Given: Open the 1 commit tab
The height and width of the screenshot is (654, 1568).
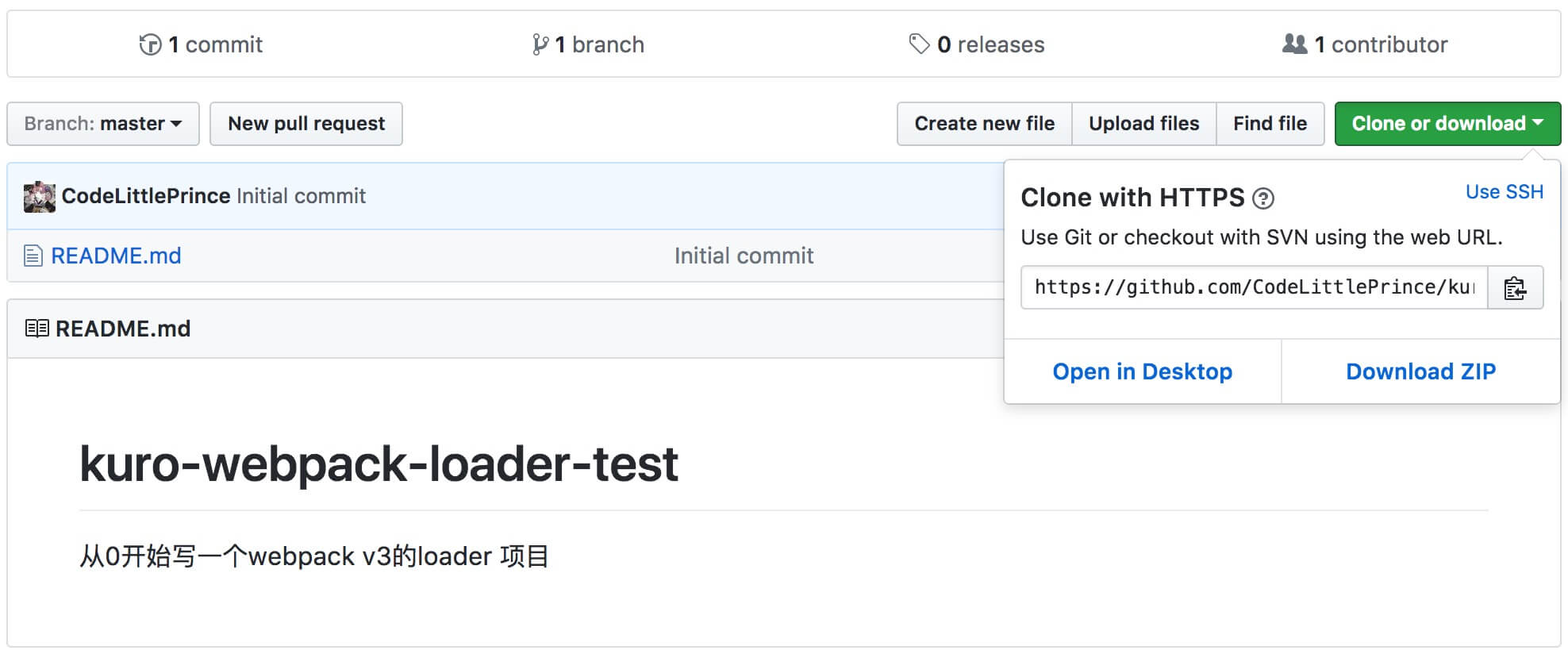Looking at the screenshot, I should 215,44.
